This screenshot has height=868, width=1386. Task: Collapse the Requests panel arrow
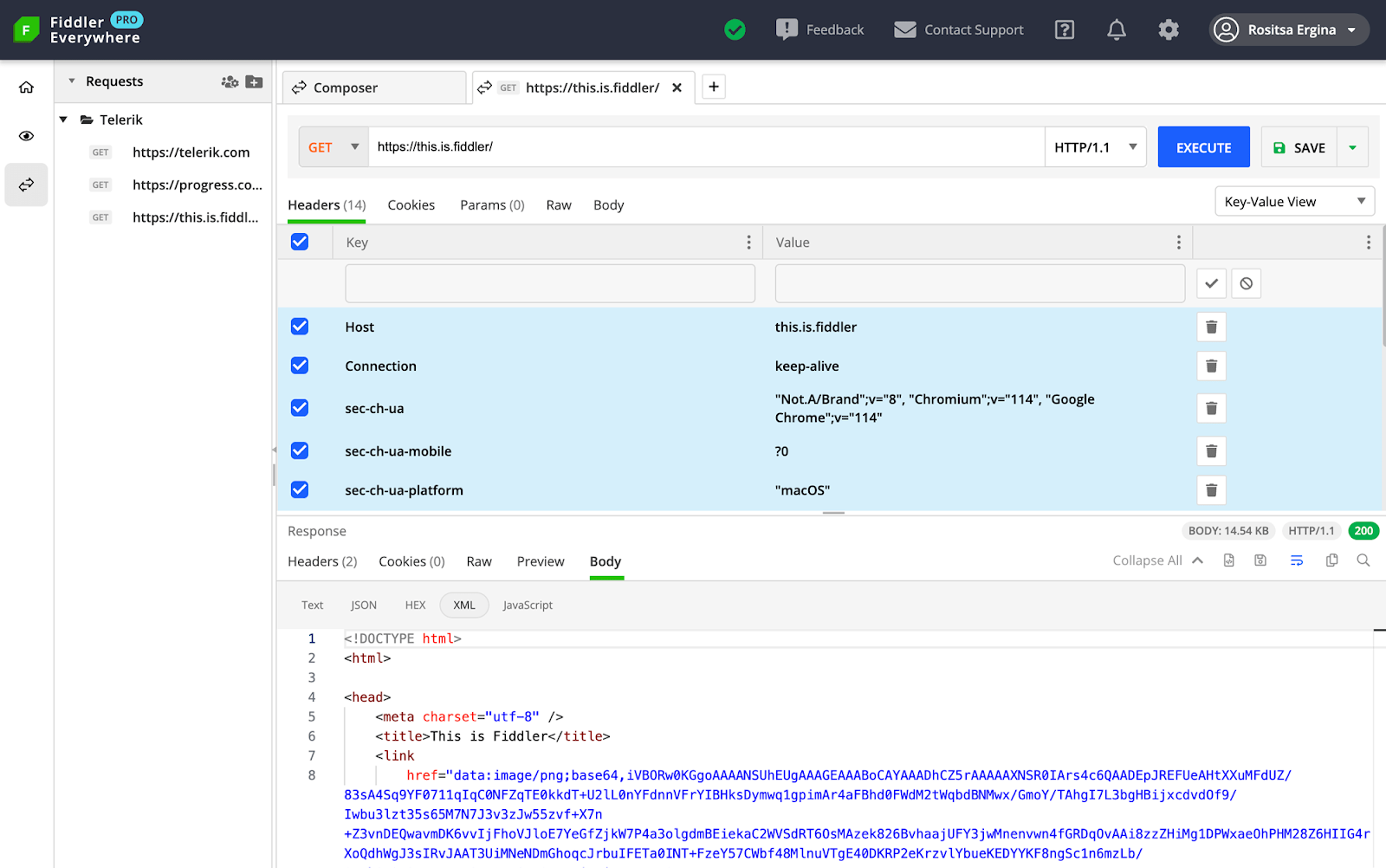[x=72, y=81]
